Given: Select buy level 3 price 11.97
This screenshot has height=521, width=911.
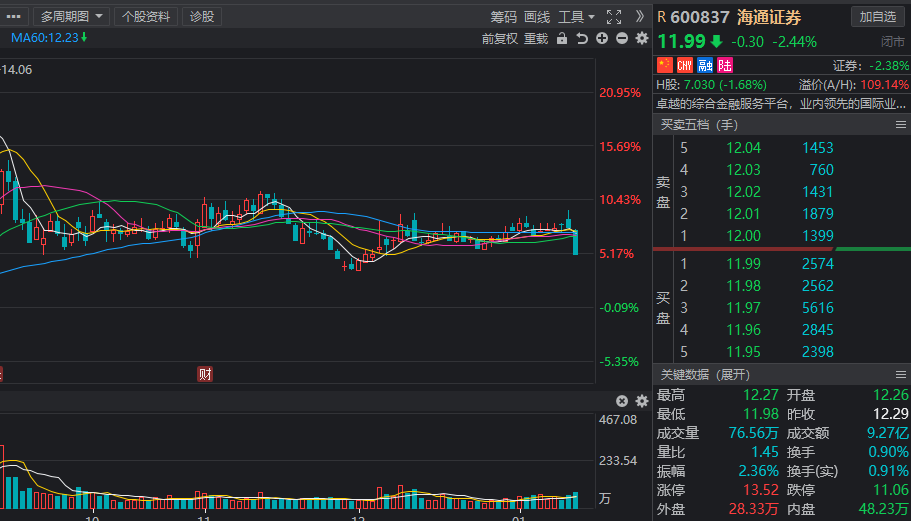Looking at the screenshot, I should (x=743, y=308).
